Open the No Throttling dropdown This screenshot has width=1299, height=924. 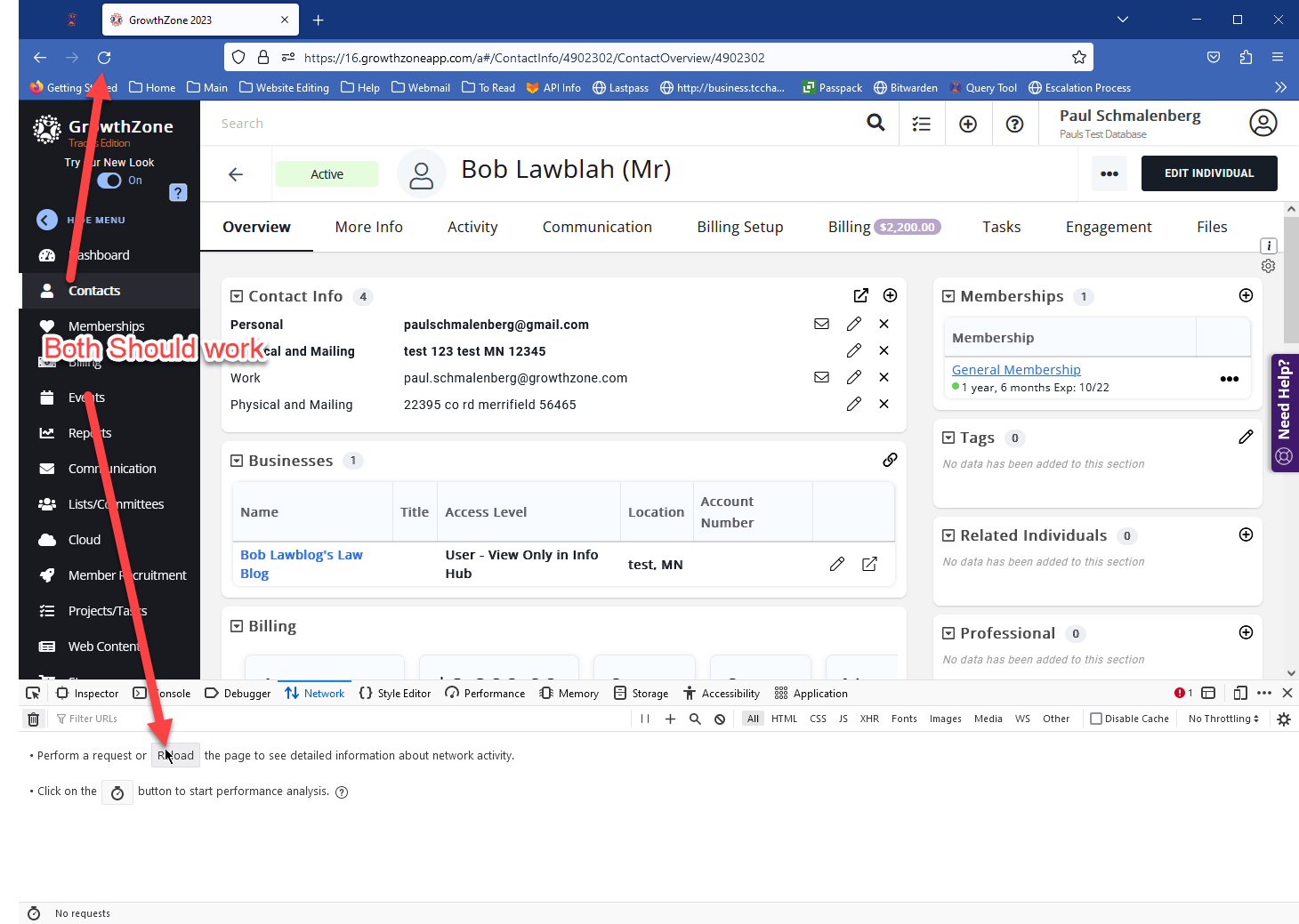(x=1223, y=719)
